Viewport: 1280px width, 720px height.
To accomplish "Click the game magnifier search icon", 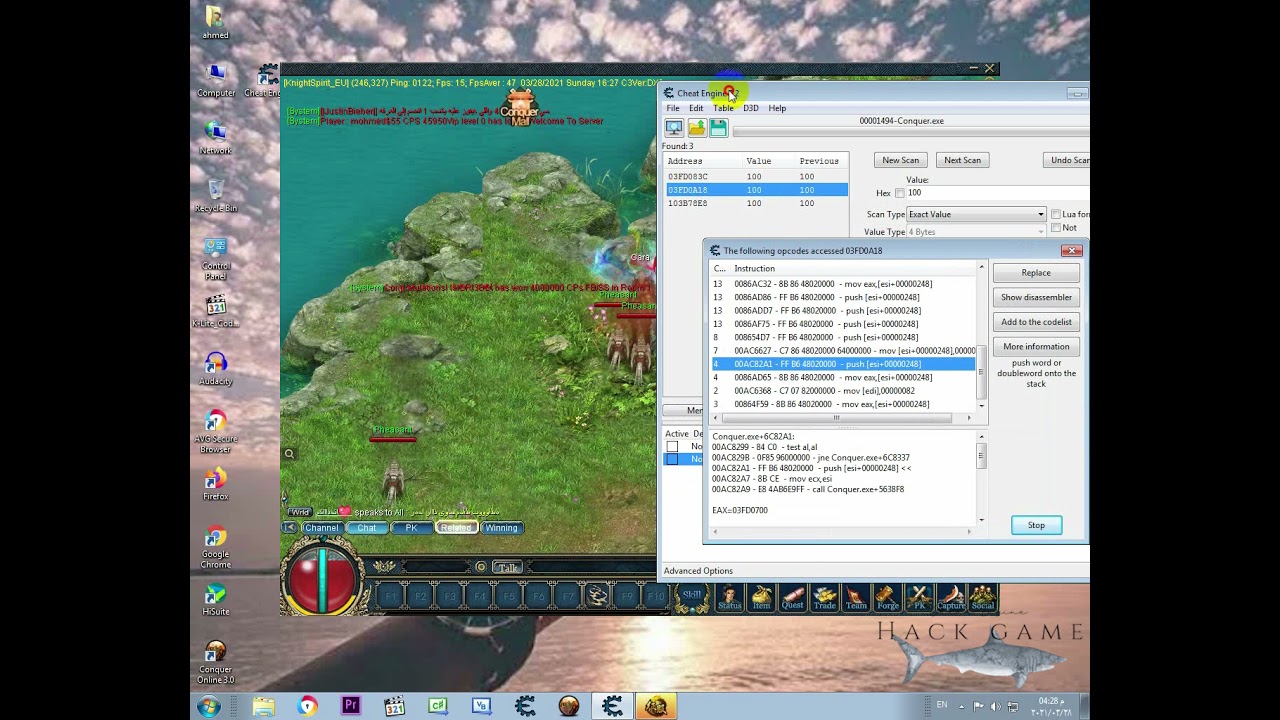I will coord(289,454).
